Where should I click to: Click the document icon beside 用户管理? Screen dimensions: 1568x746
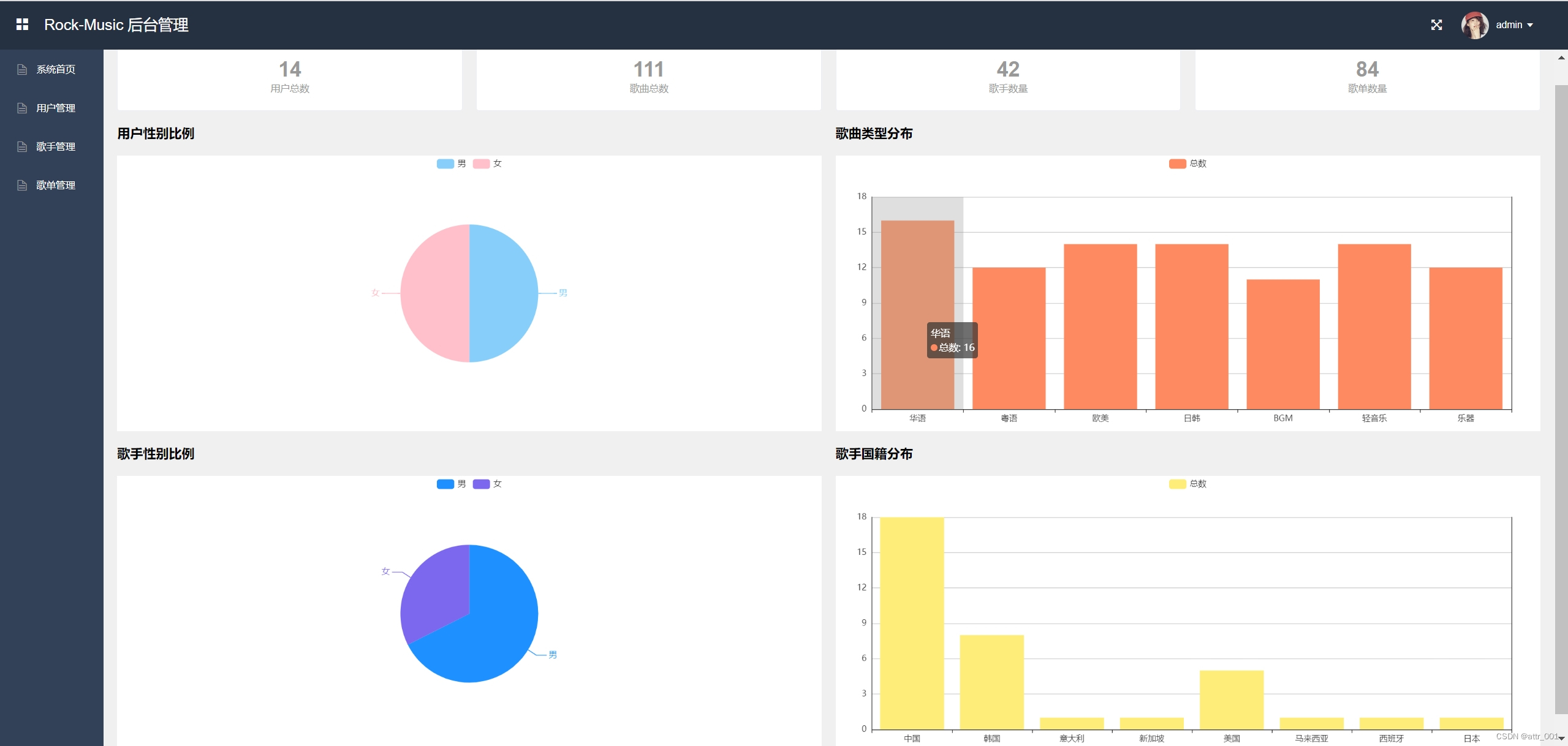point(22,108)
